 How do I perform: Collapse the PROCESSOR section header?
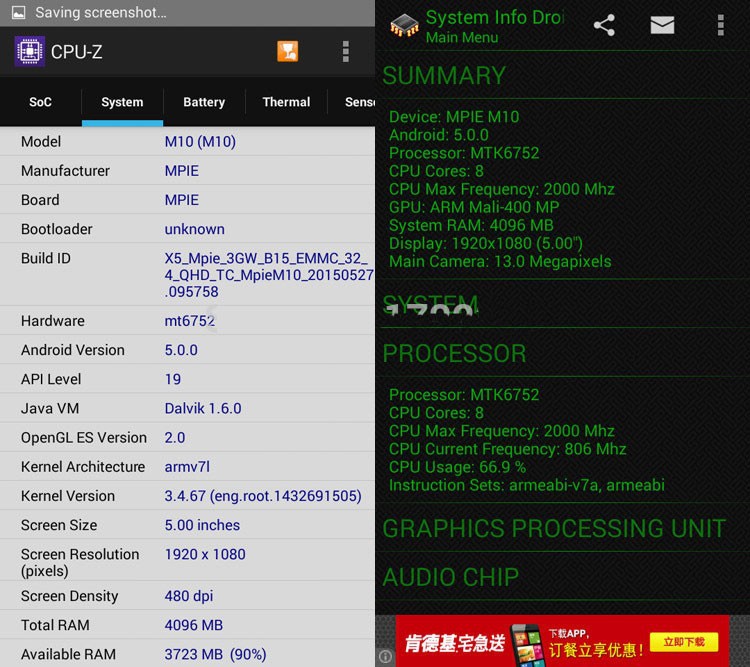(454, 353)
